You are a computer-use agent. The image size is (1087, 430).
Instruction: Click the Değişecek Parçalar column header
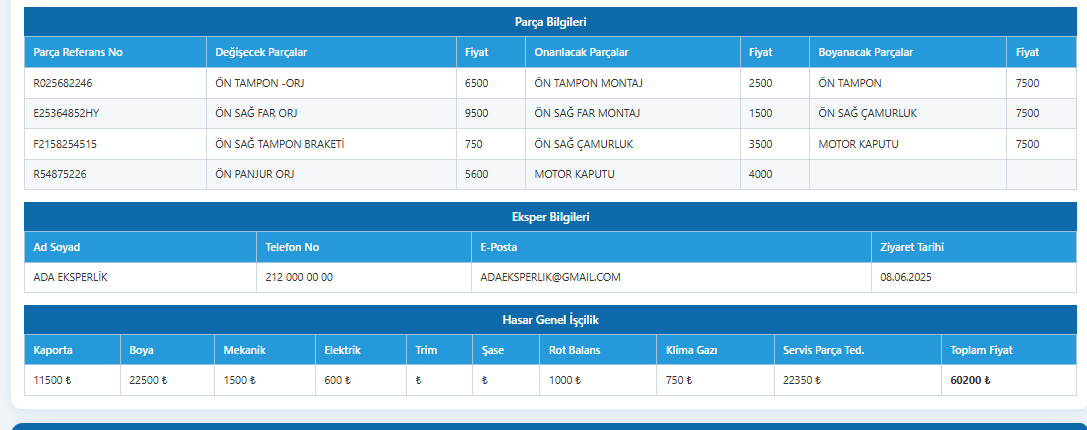click(x=261, y=52)
